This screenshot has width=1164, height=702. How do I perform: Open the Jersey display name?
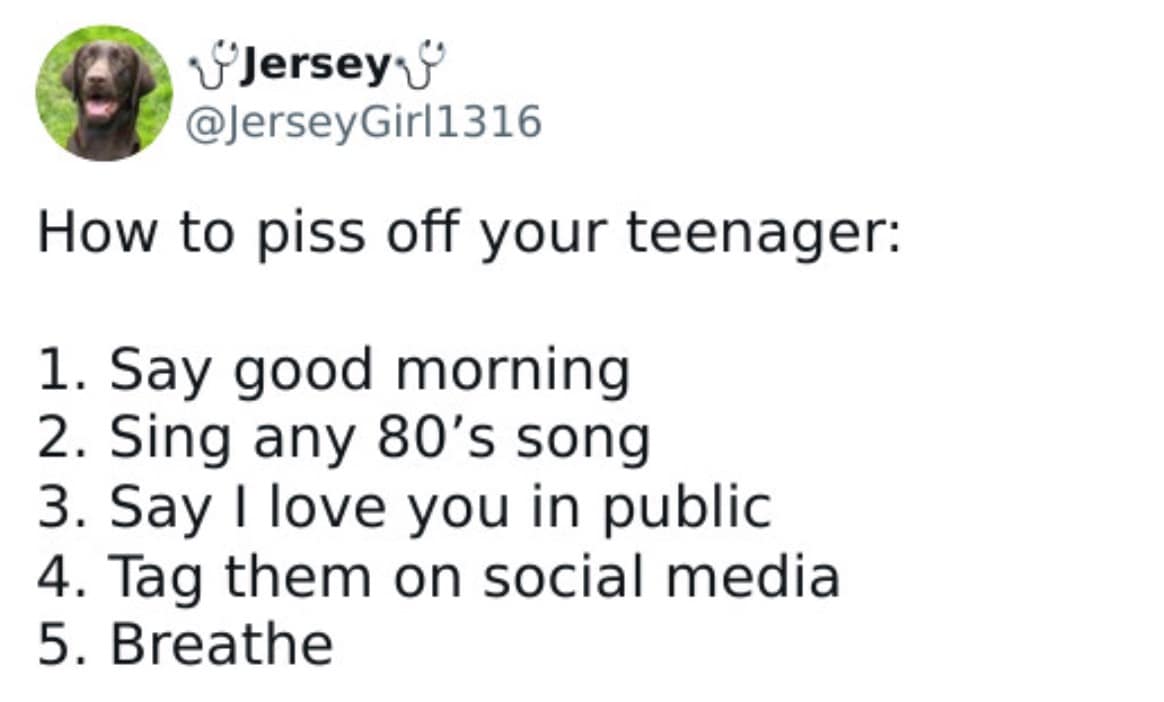[316, 68]
